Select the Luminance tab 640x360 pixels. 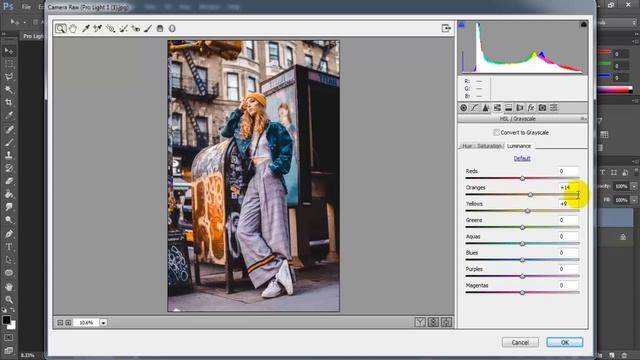click(519, 146)
